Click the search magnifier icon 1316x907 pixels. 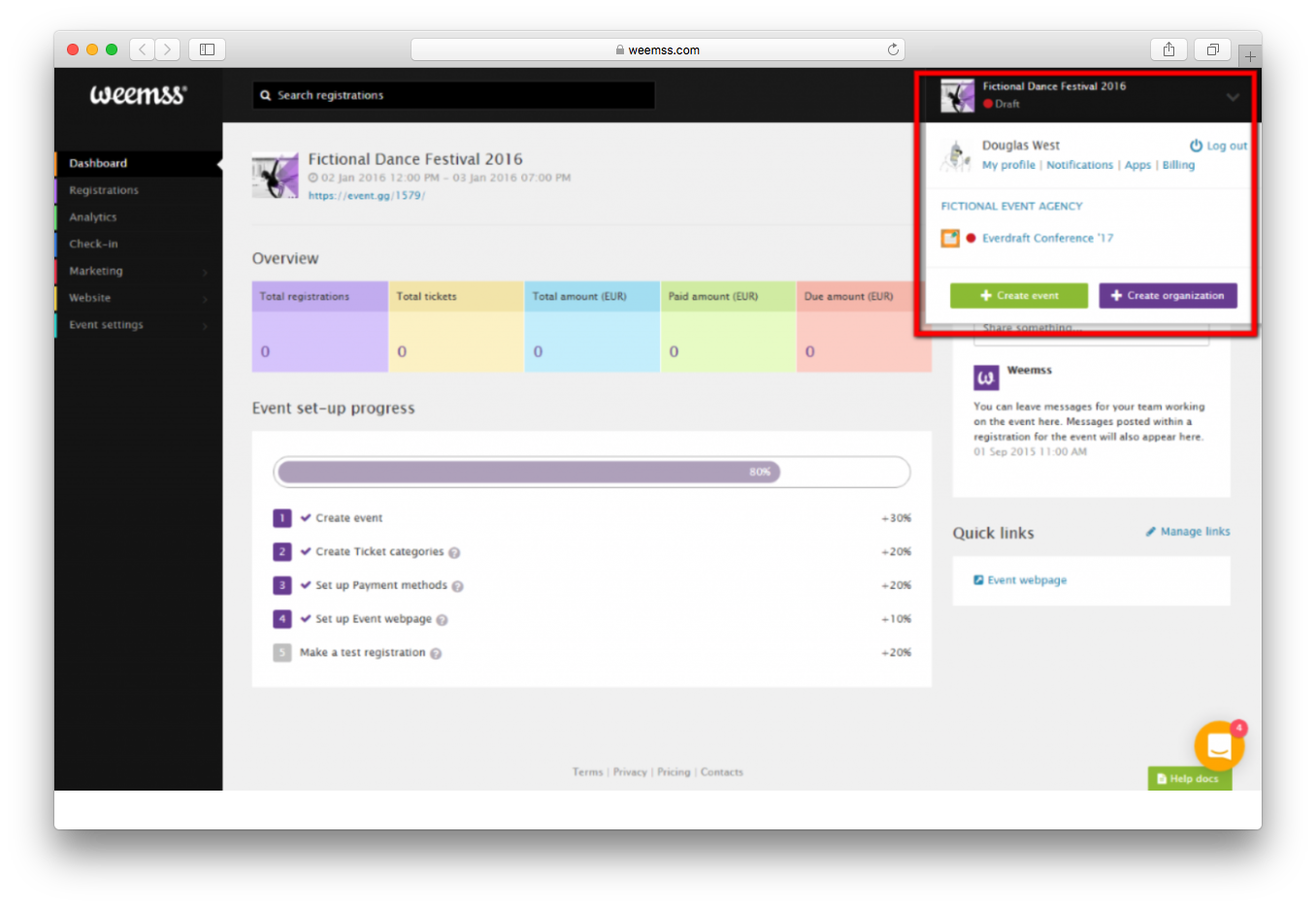(265, 95)
